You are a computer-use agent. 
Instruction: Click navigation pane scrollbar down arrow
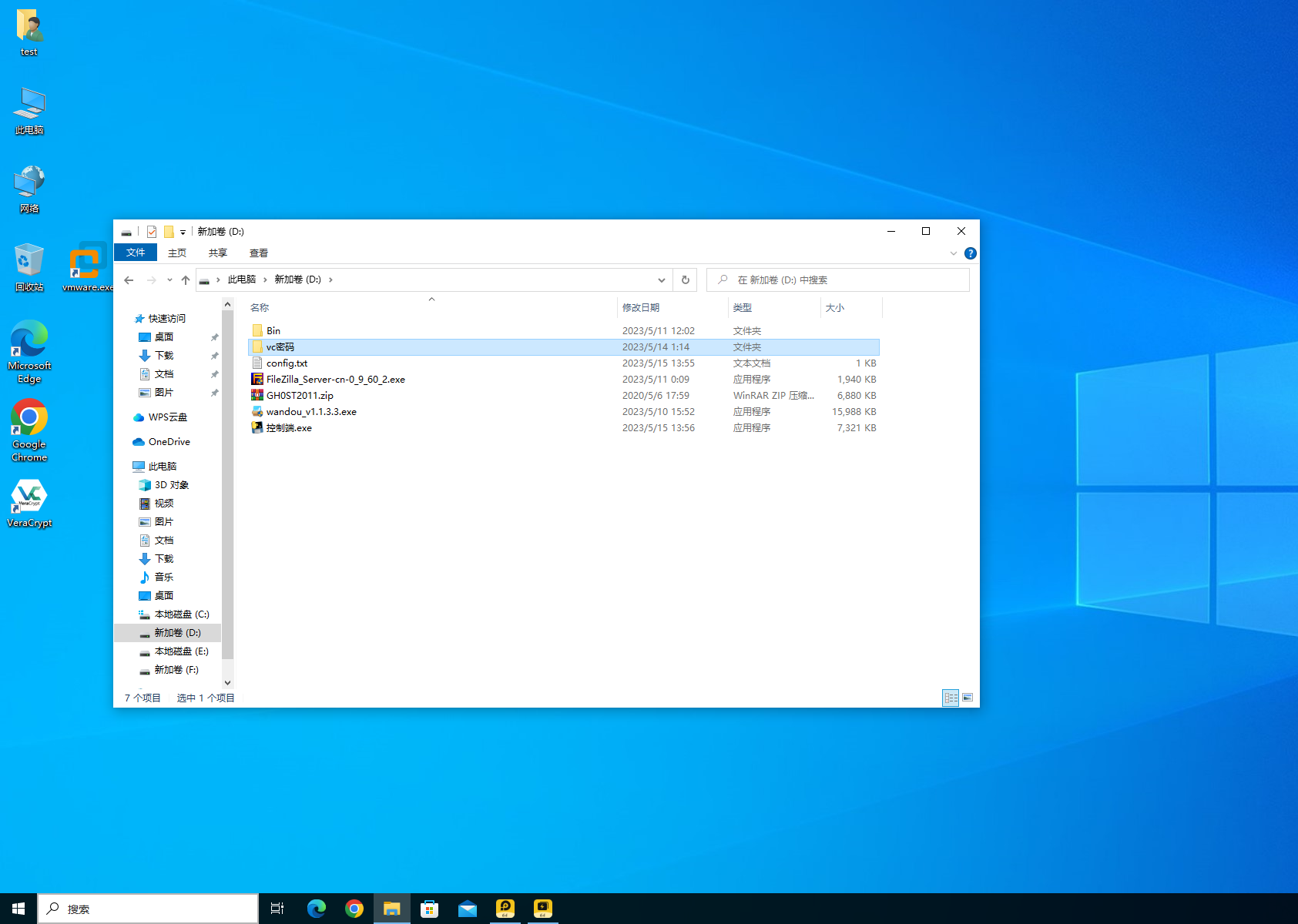[227, 682]
